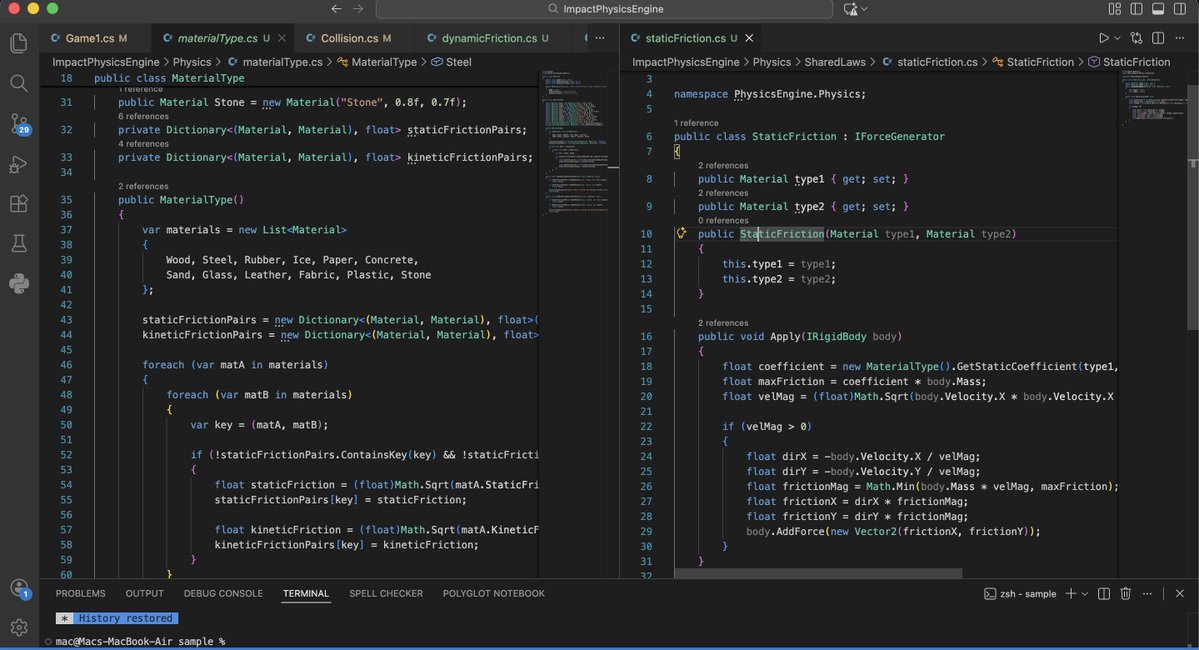Open a new terminal with the plus icon
Viewport: 1199px width, 650px height.
click(1072, 593)
